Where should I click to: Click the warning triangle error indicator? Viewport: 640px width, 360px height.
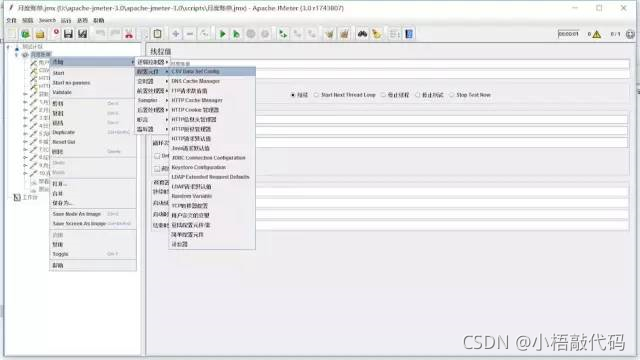click(597, 34)
